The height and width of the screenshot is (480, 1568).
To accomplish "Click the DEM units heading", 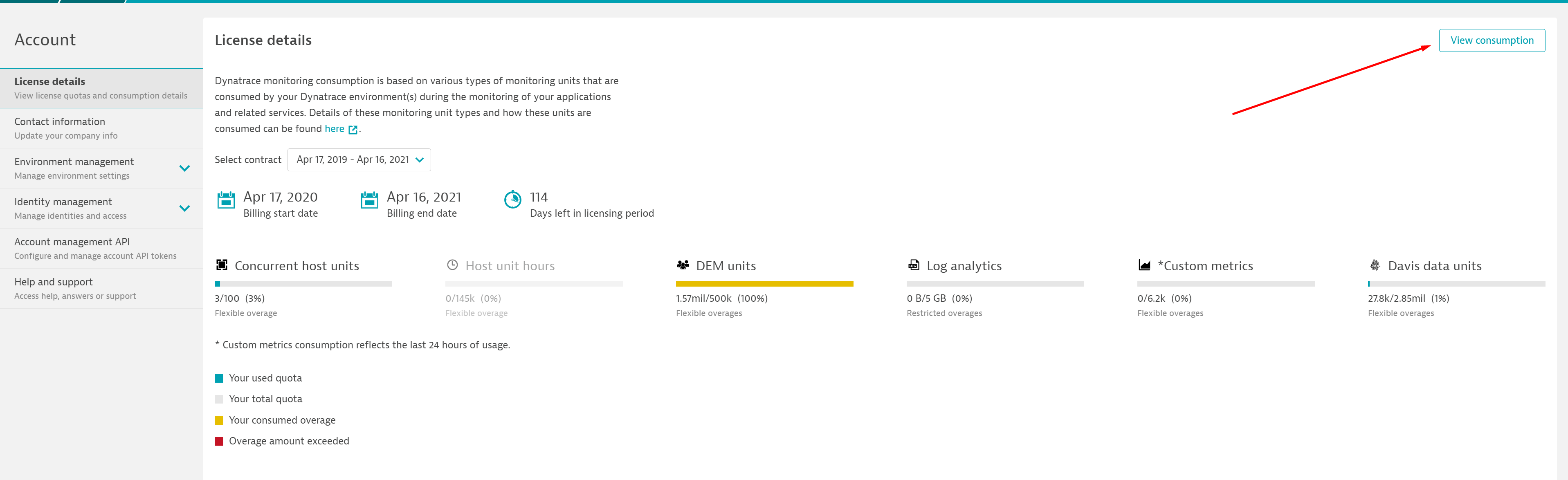I will tap(726, 266).
